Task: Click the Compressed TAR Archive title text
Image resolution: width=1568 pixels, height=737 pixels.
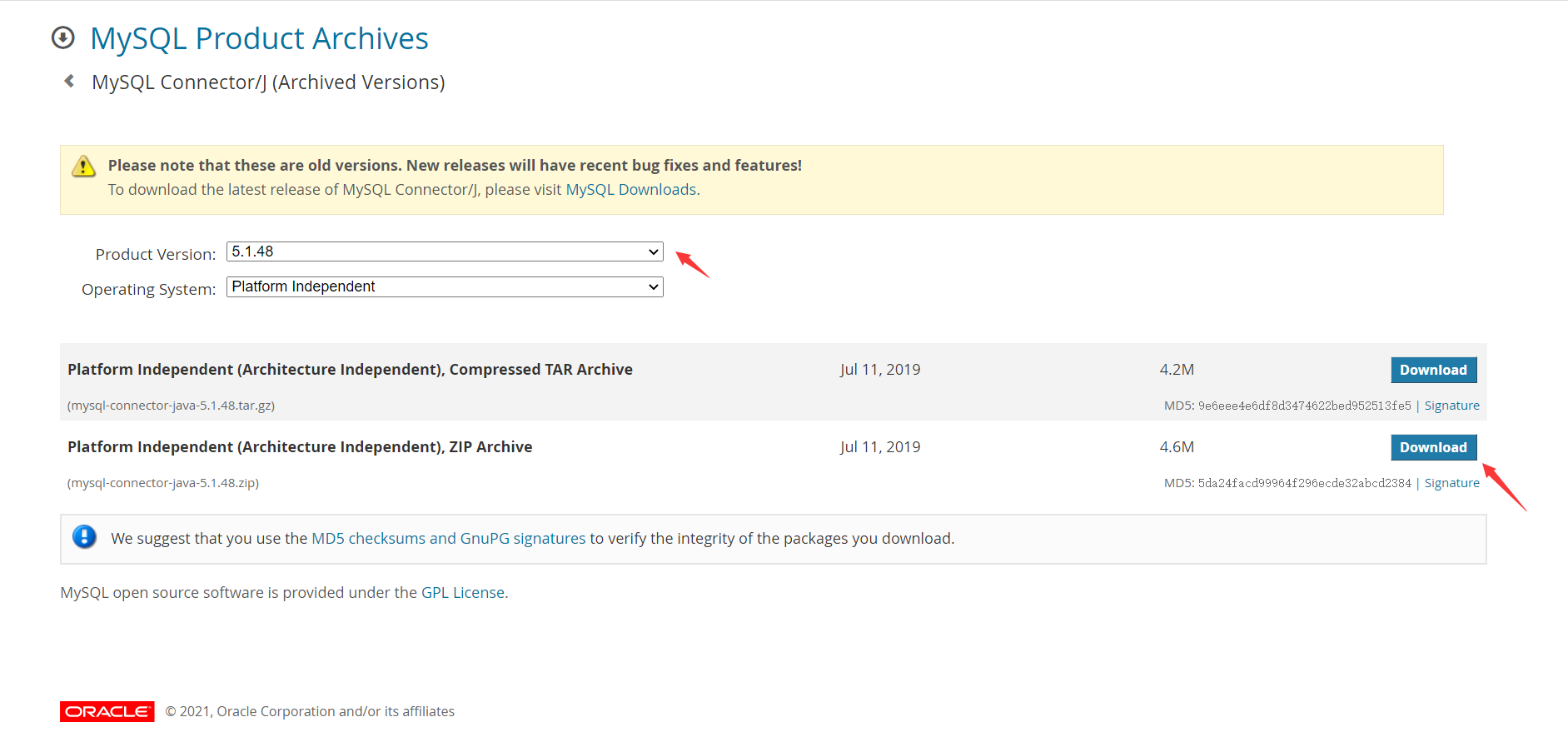Action: [x=350, y=369]
